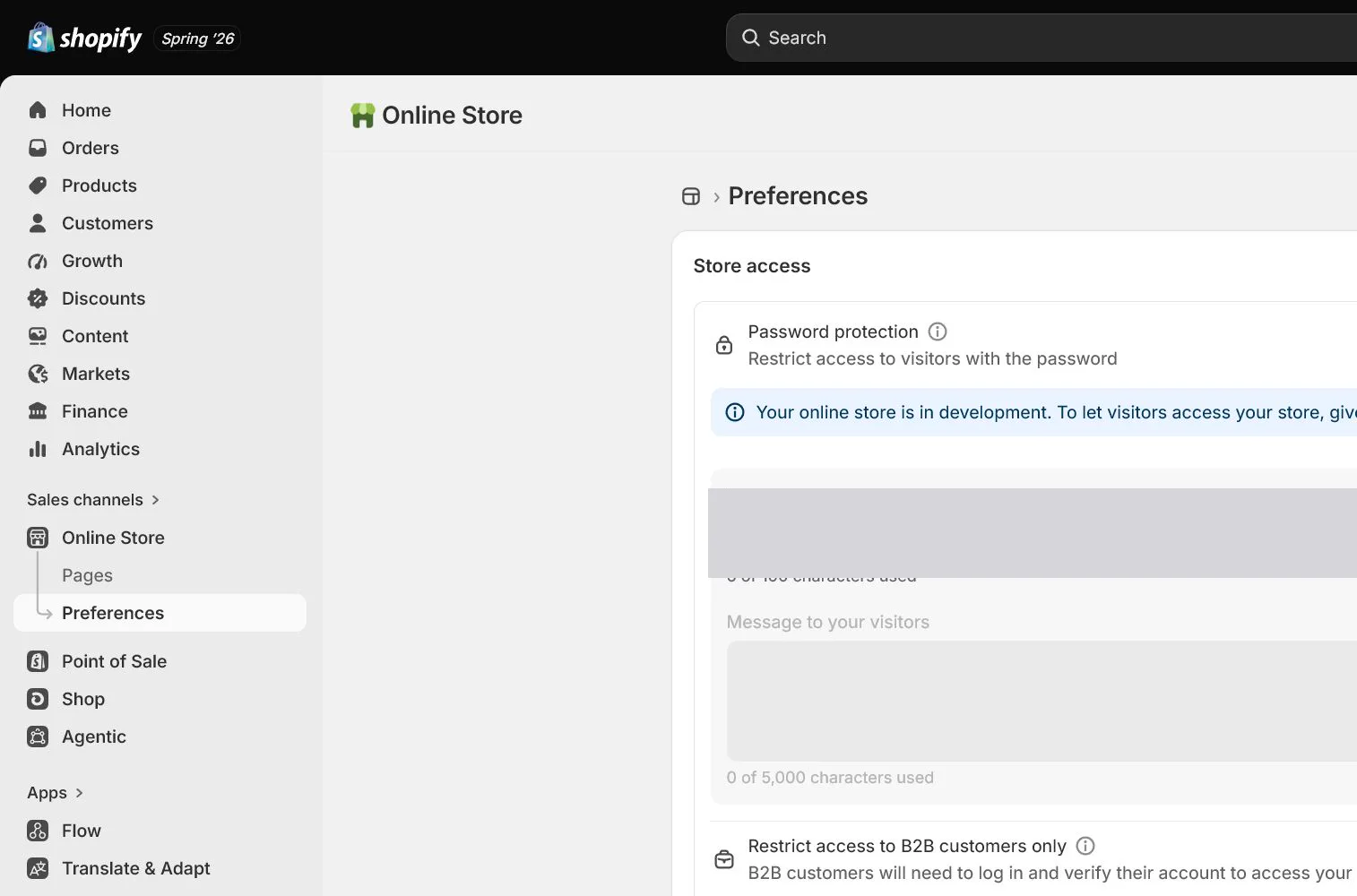1357x896 pixels.
Task: Click the breadcrumb store icon before Preferences
Action: 690,196
